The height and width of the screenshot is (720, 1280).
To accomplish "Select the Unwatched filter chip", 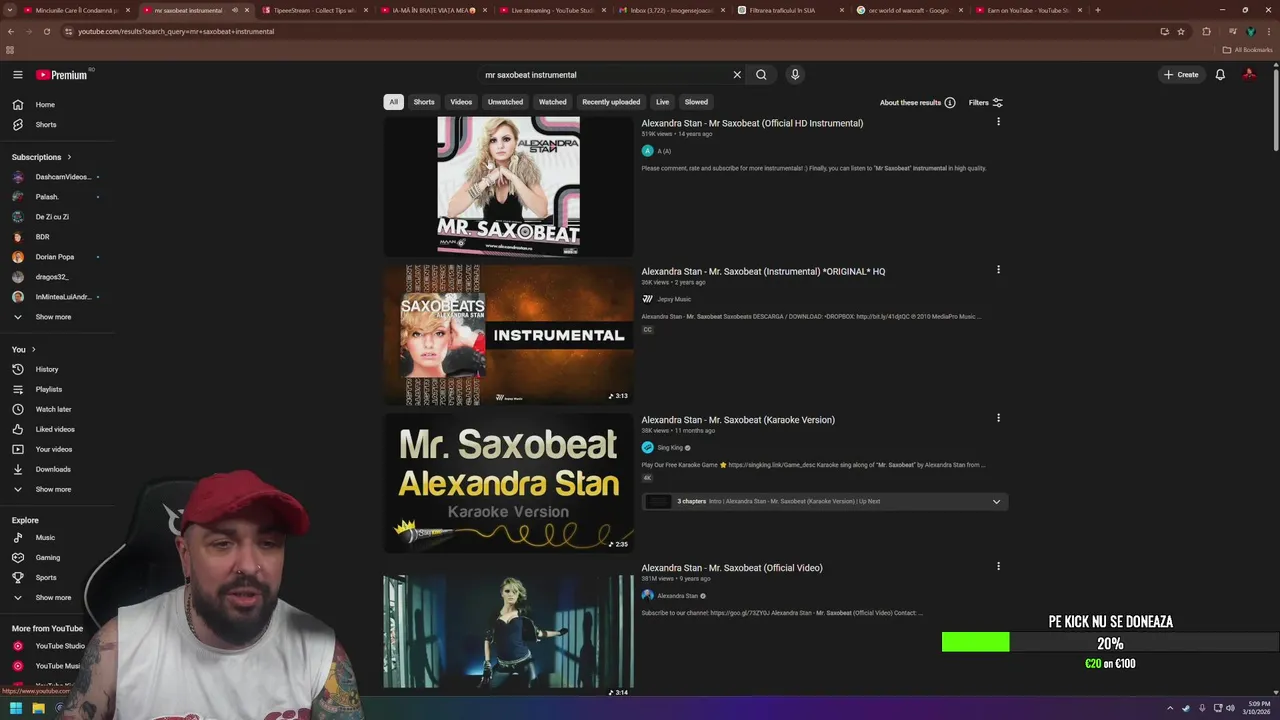I will [505, 102].
